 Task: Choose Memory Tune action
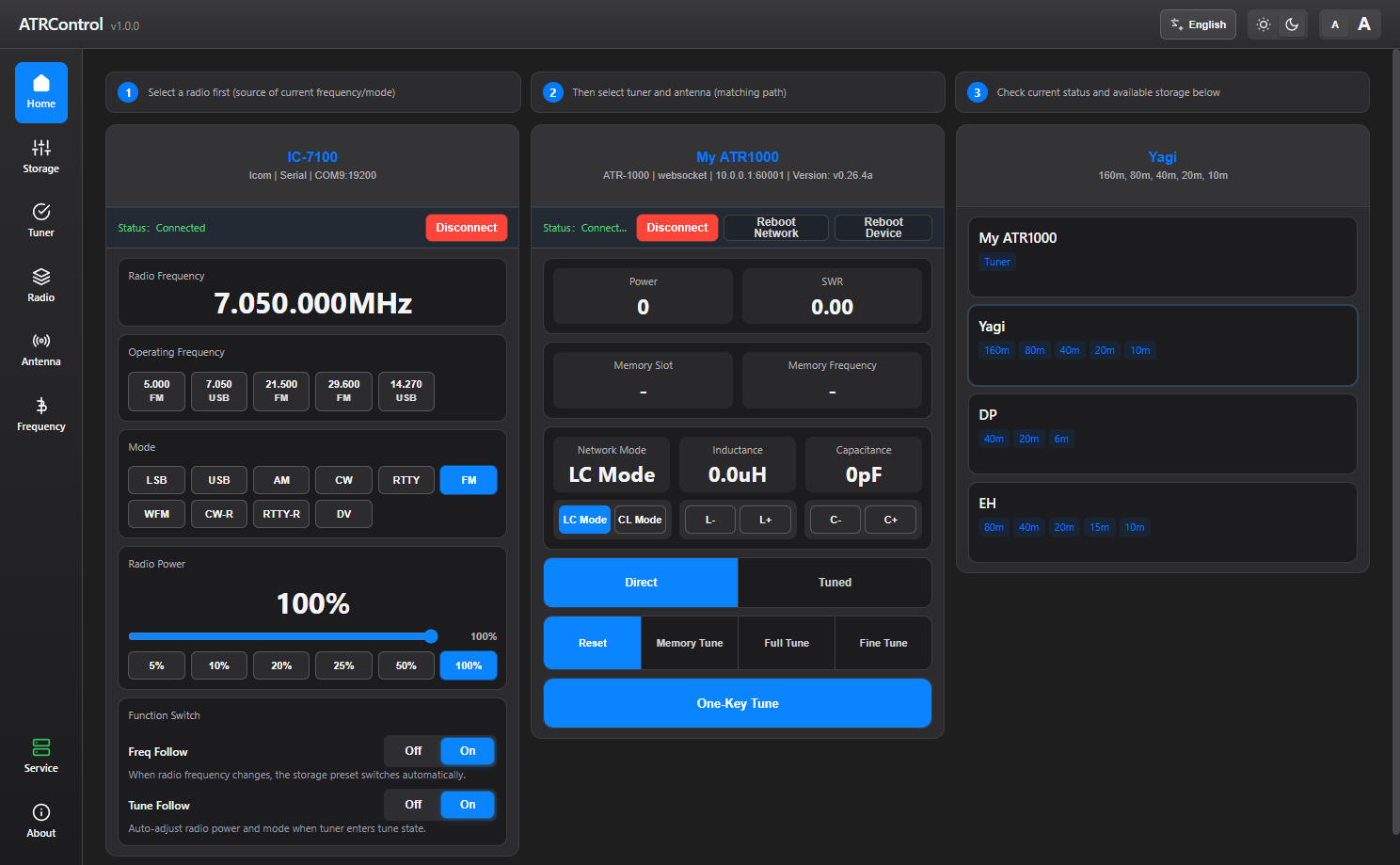[690, 643]
